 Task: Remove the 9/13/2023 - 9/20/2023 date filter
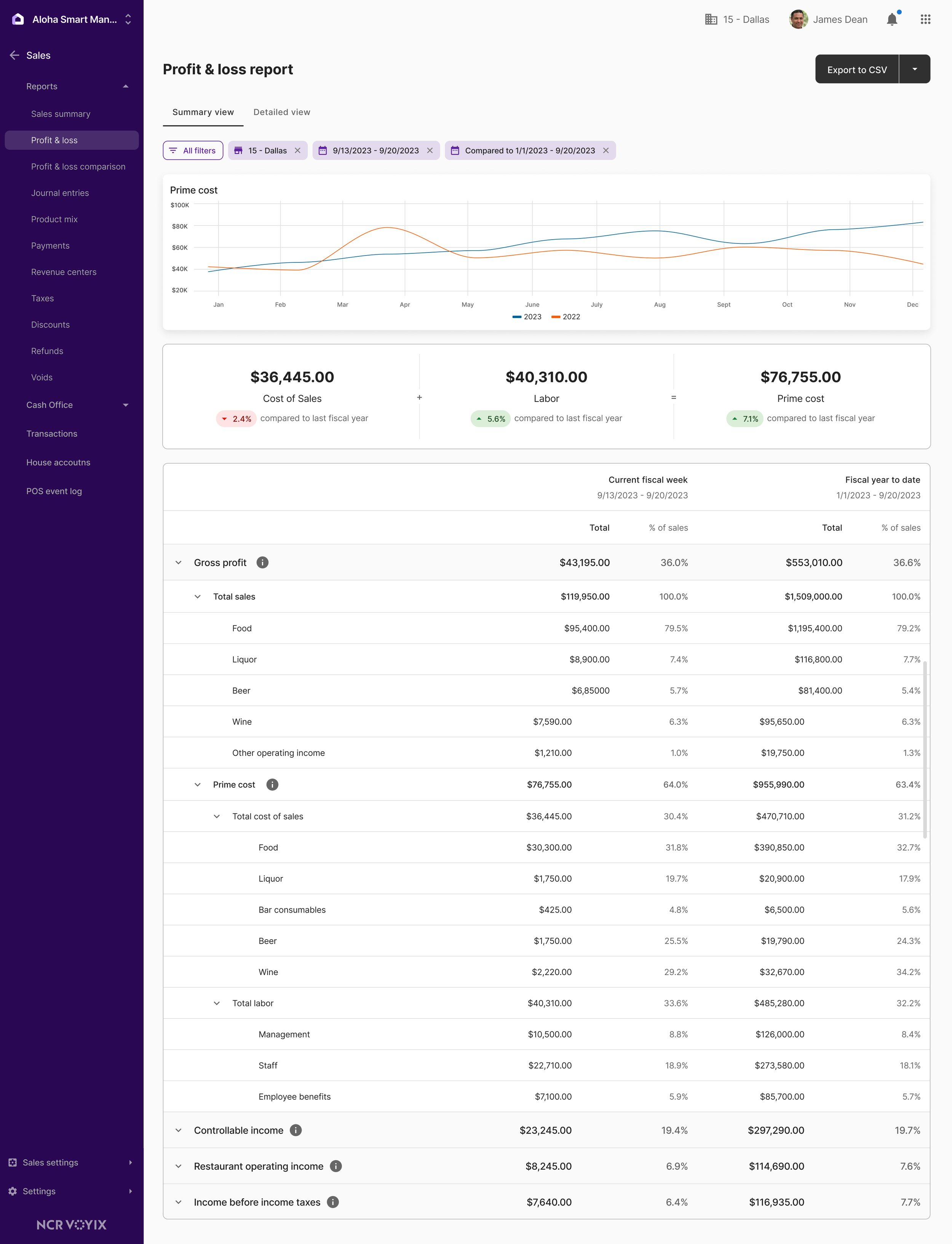point(430,150)
